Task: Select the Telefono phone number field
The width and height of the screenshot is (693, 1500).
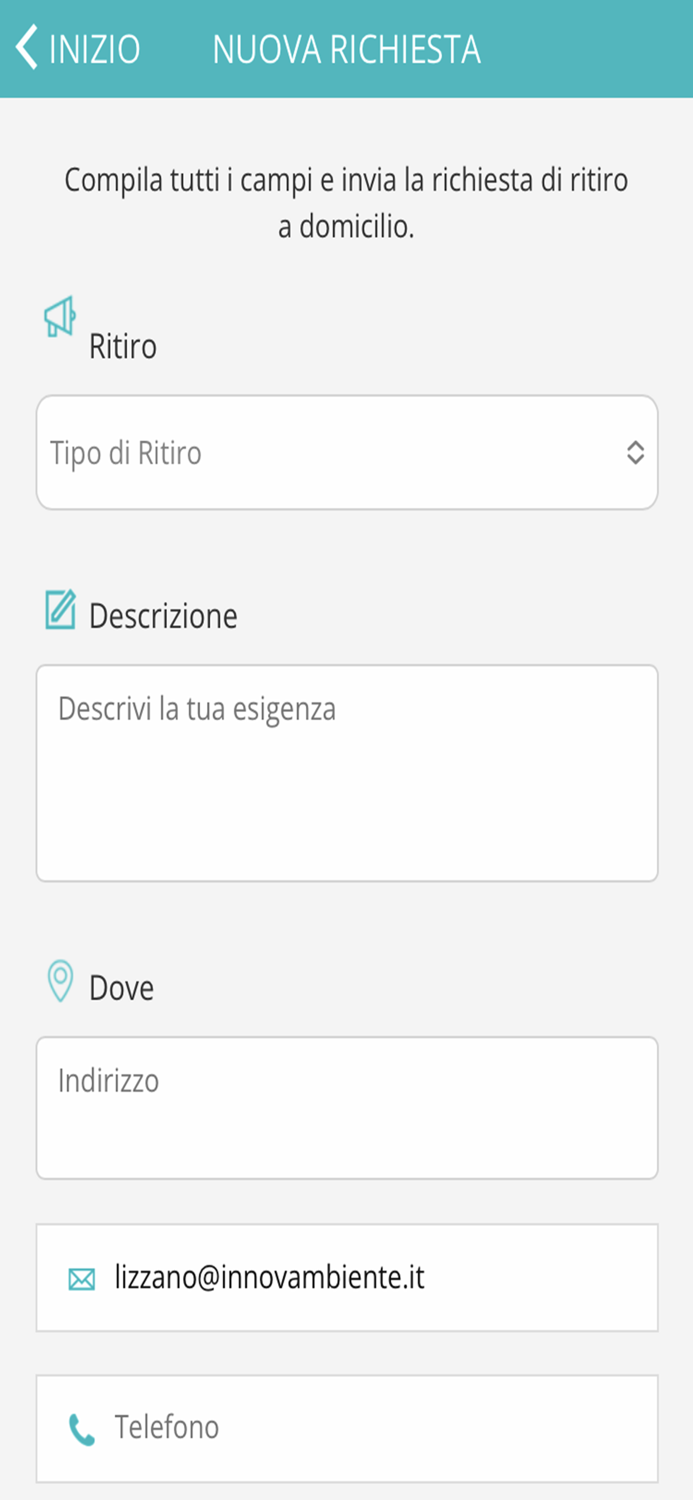Action: tap(346, 1428)
